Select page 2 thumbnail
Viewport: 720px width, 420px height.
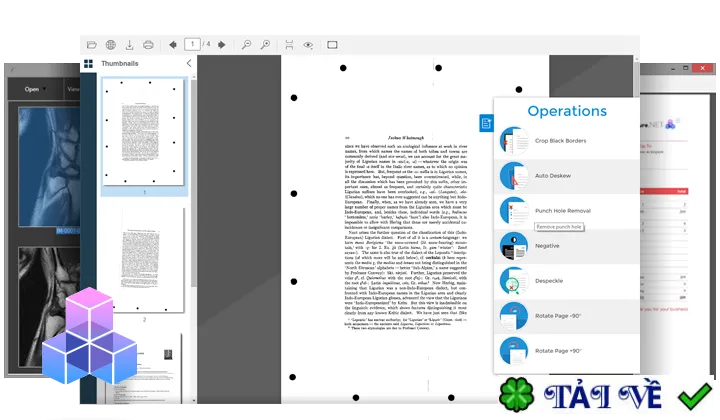point(146,259)
